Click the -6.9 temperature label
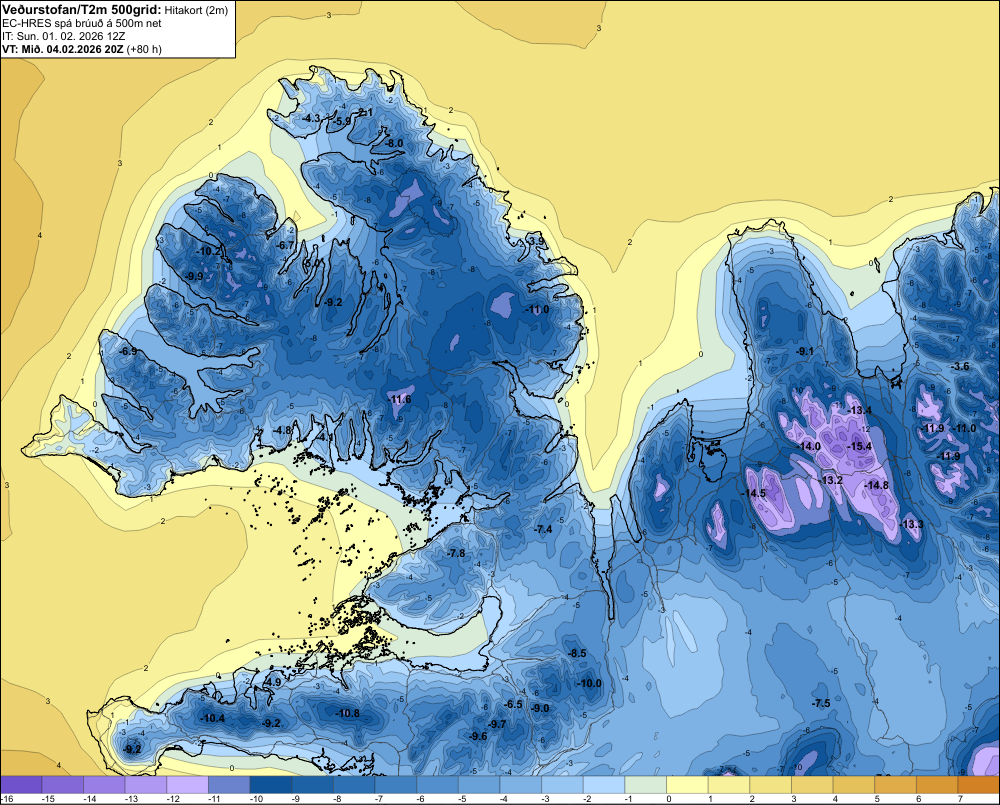The image size is (1000, 805). (128, 351)
